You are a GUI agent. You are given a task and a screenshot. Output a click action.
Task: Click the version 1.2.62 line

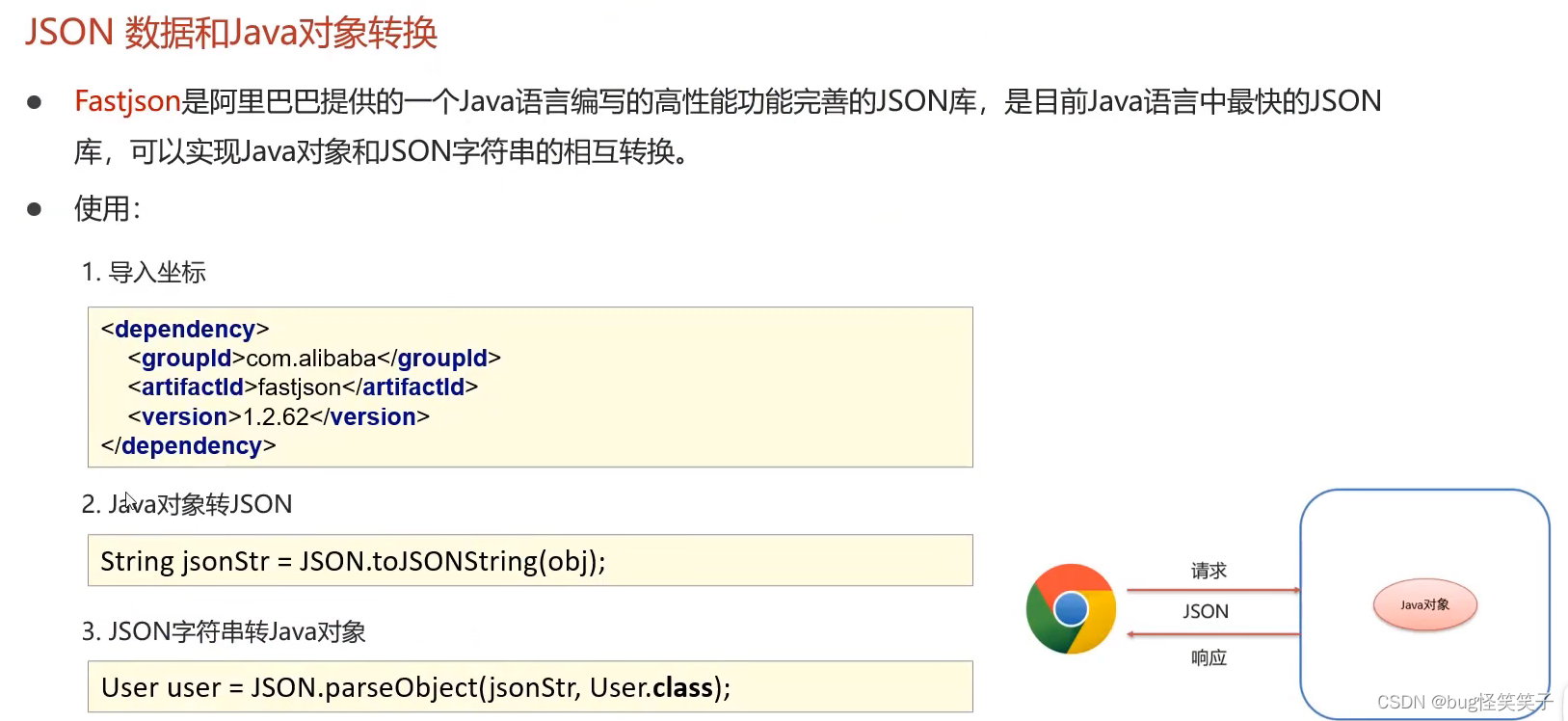click(279, 417)
